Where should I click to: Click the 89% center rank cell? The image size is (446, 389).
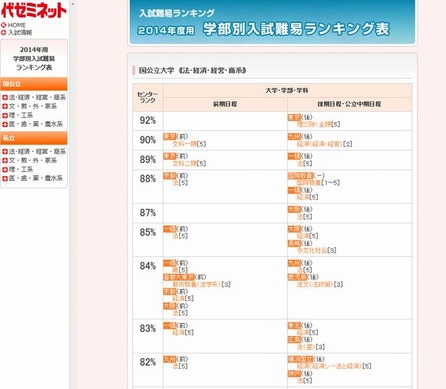coord(148,160)
